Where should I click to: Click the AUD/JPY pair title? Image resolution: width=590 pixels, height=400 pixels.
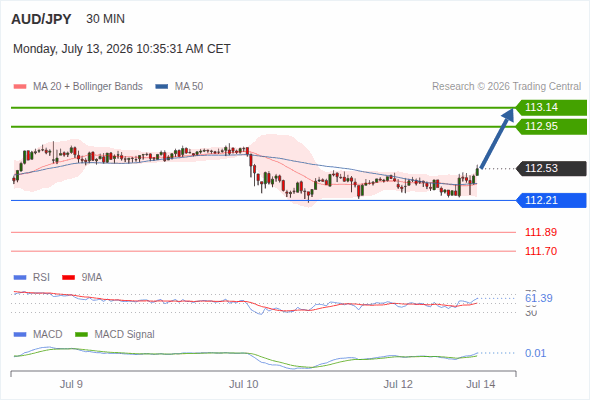(41, 19)
